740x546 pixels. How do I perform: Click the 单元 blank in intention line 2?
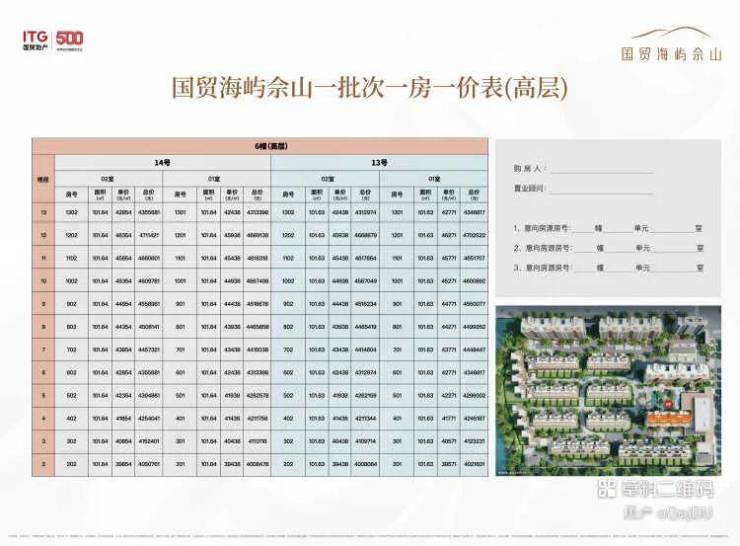(619, 248)
